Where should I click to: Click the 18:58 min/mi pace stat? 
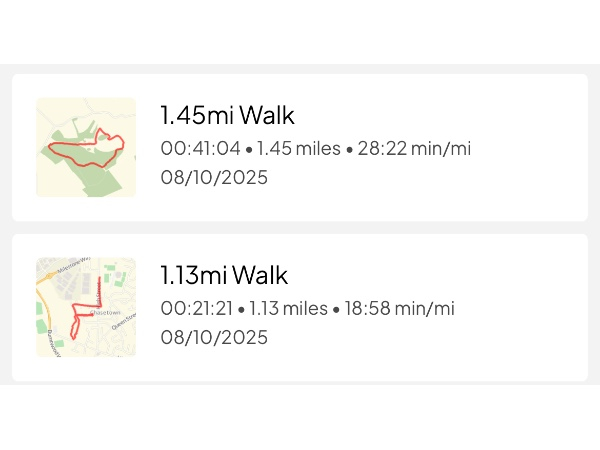click(399, 309)
